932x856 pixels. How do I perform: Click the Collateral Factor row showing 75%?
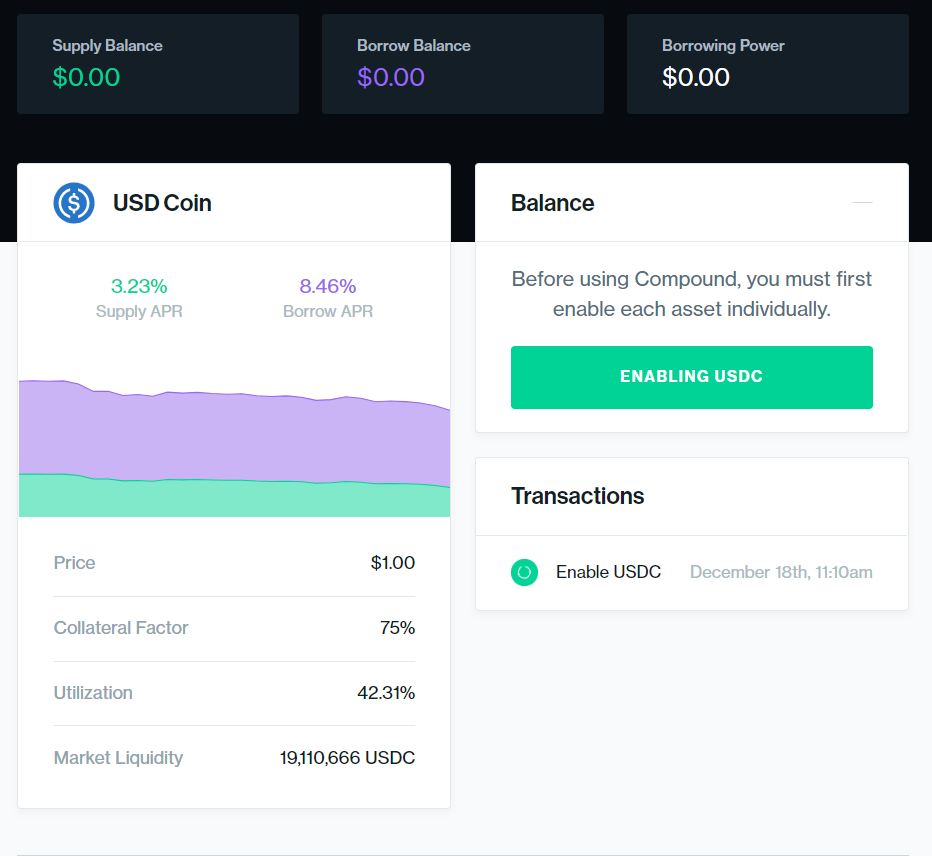click(x=233, y=627)
